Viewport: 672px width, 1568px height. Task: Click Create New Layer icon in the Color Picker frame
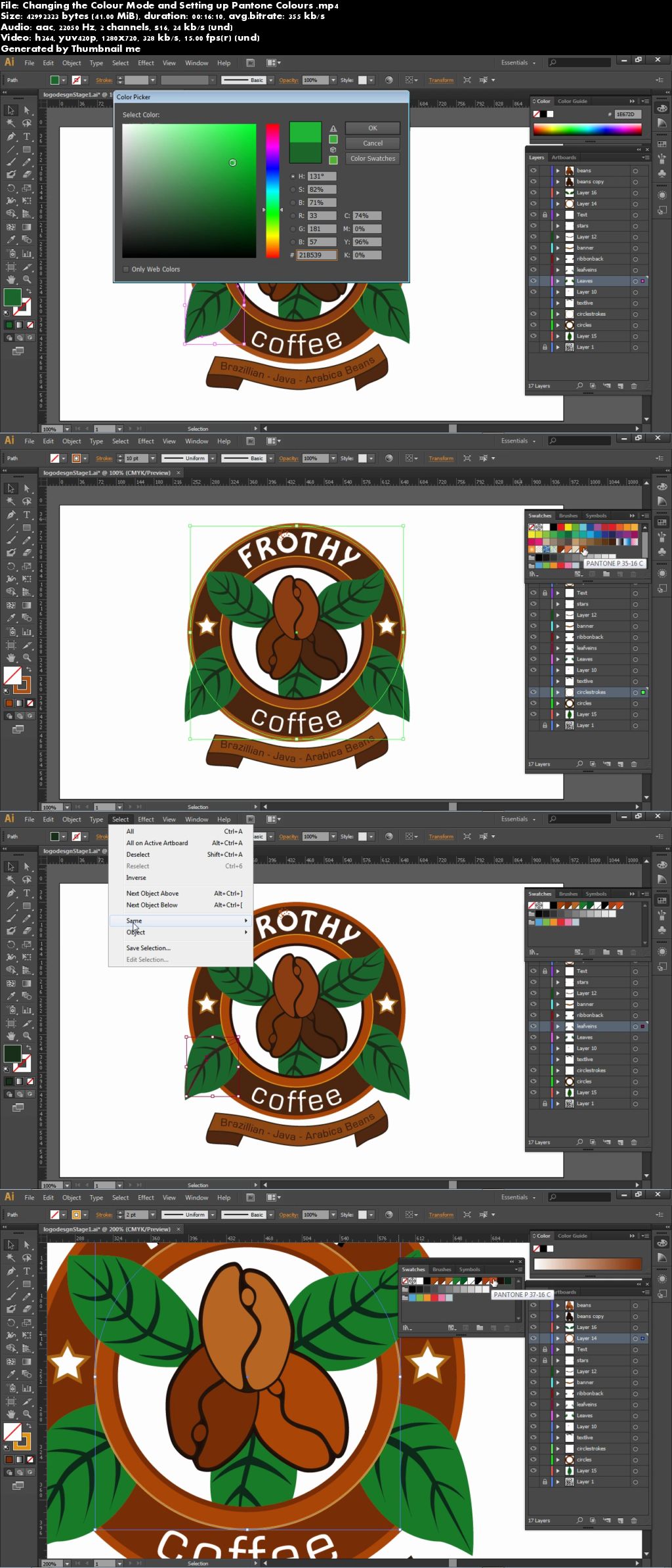coord(620,386)
